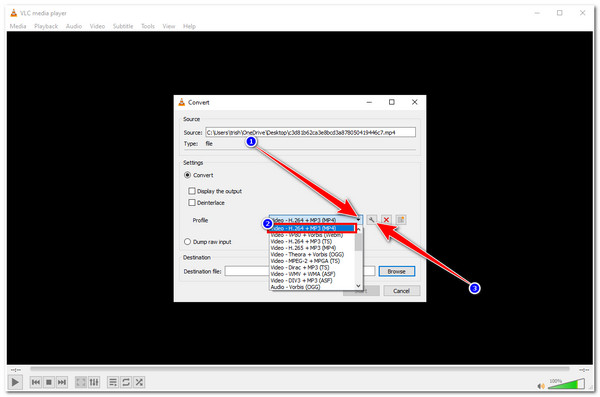Click the Browse button for destination
This screenshot has height=397, width=600.
pos(396,271)
